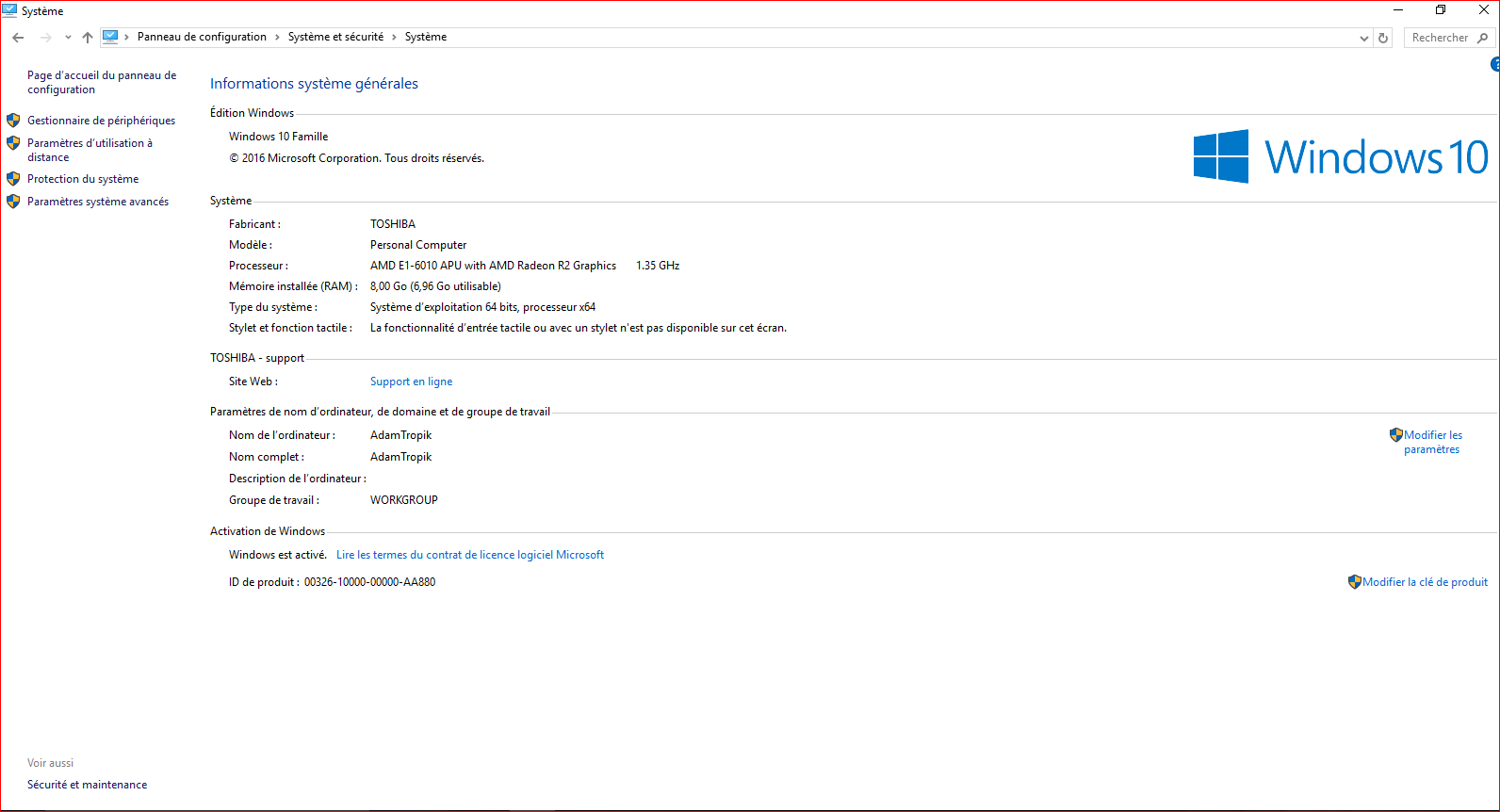Go back with the Back arrow
The image size is (1500, 812).
(x=18, y=38)
